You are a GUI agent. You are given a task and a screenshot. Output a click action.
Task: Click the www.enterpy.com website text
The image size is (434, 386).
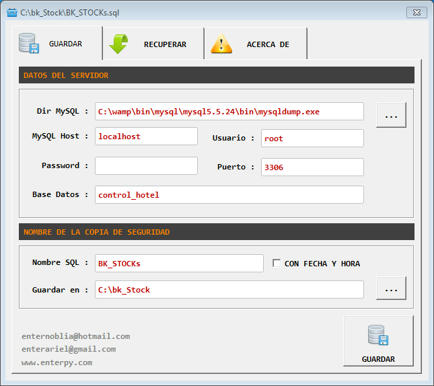57,362
